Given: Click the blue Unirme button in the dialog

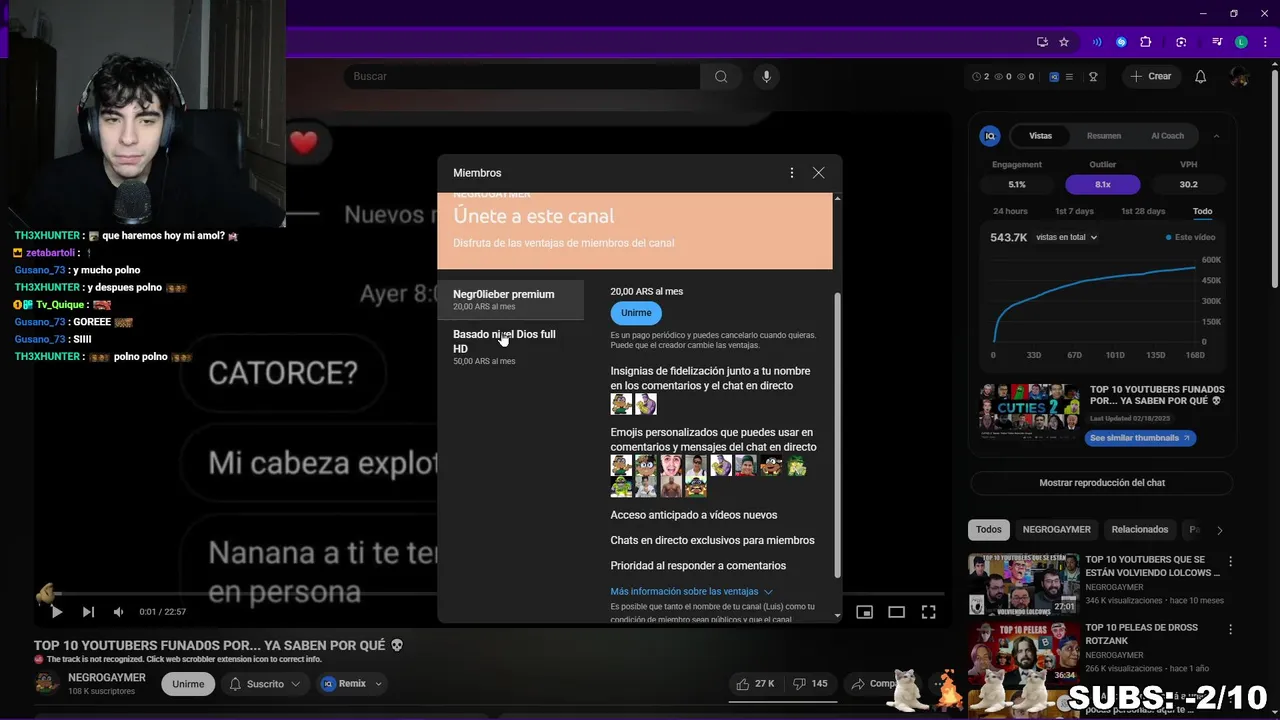Looking at the screenshot, I should tap(636, 313).
